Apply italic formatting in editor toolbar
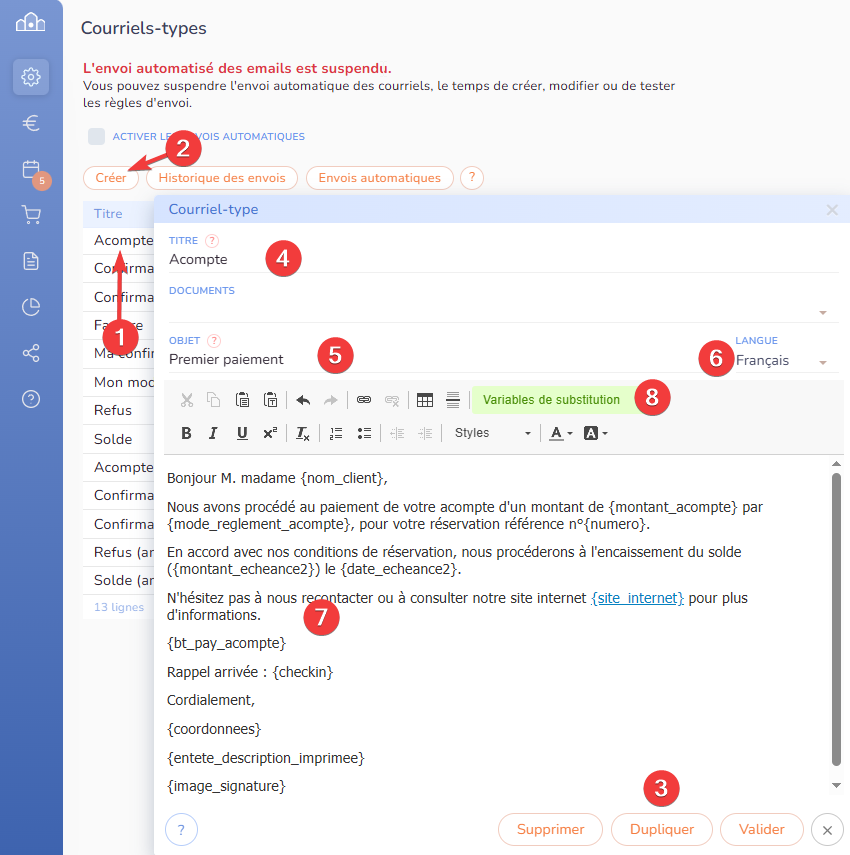 tap(213, 433)
